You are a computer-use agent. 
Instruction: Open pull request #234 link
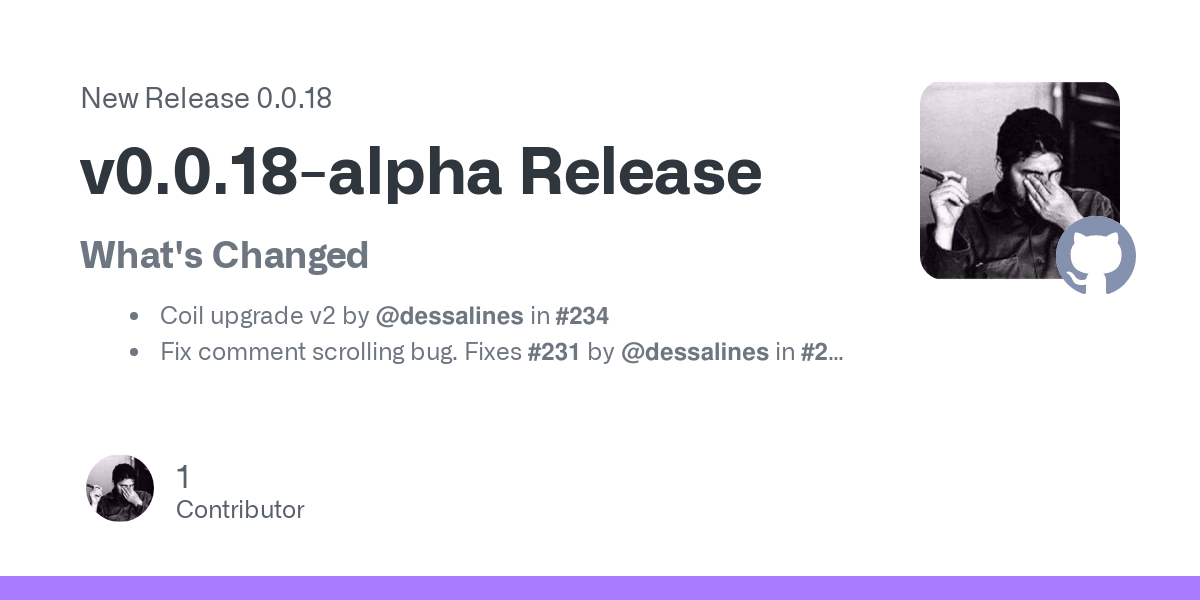pos(582,316)
